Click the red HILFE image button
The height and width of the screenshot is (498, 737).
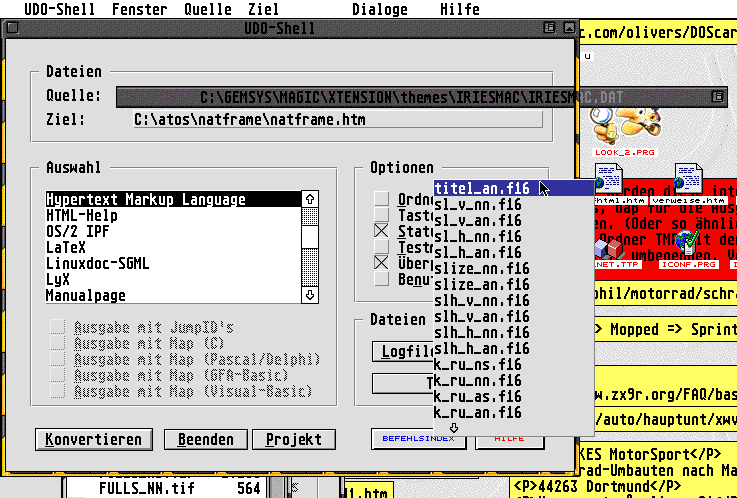(511, 438)
